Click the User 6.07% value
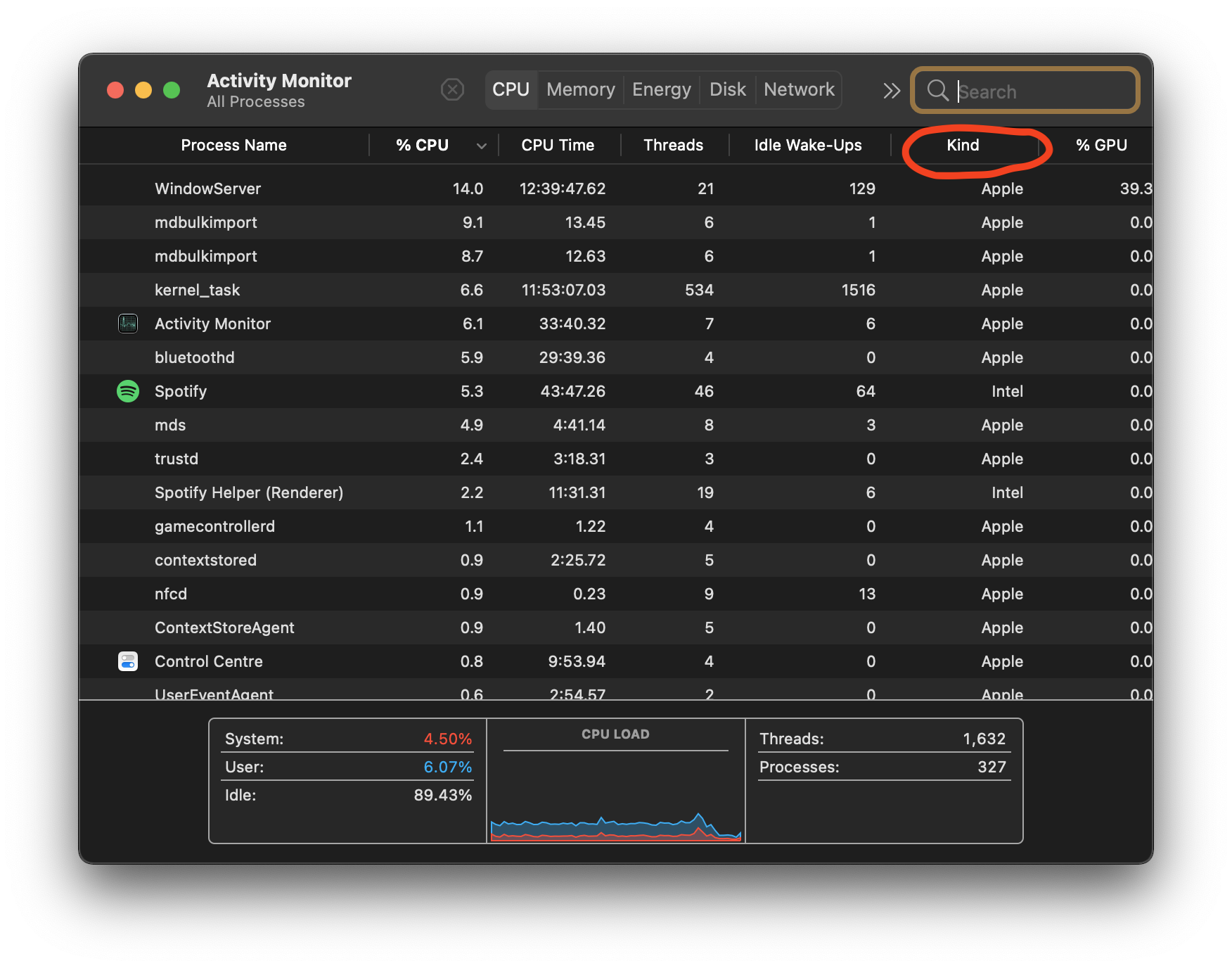This screenshot has height=968, width=1232. pos(447,767)
